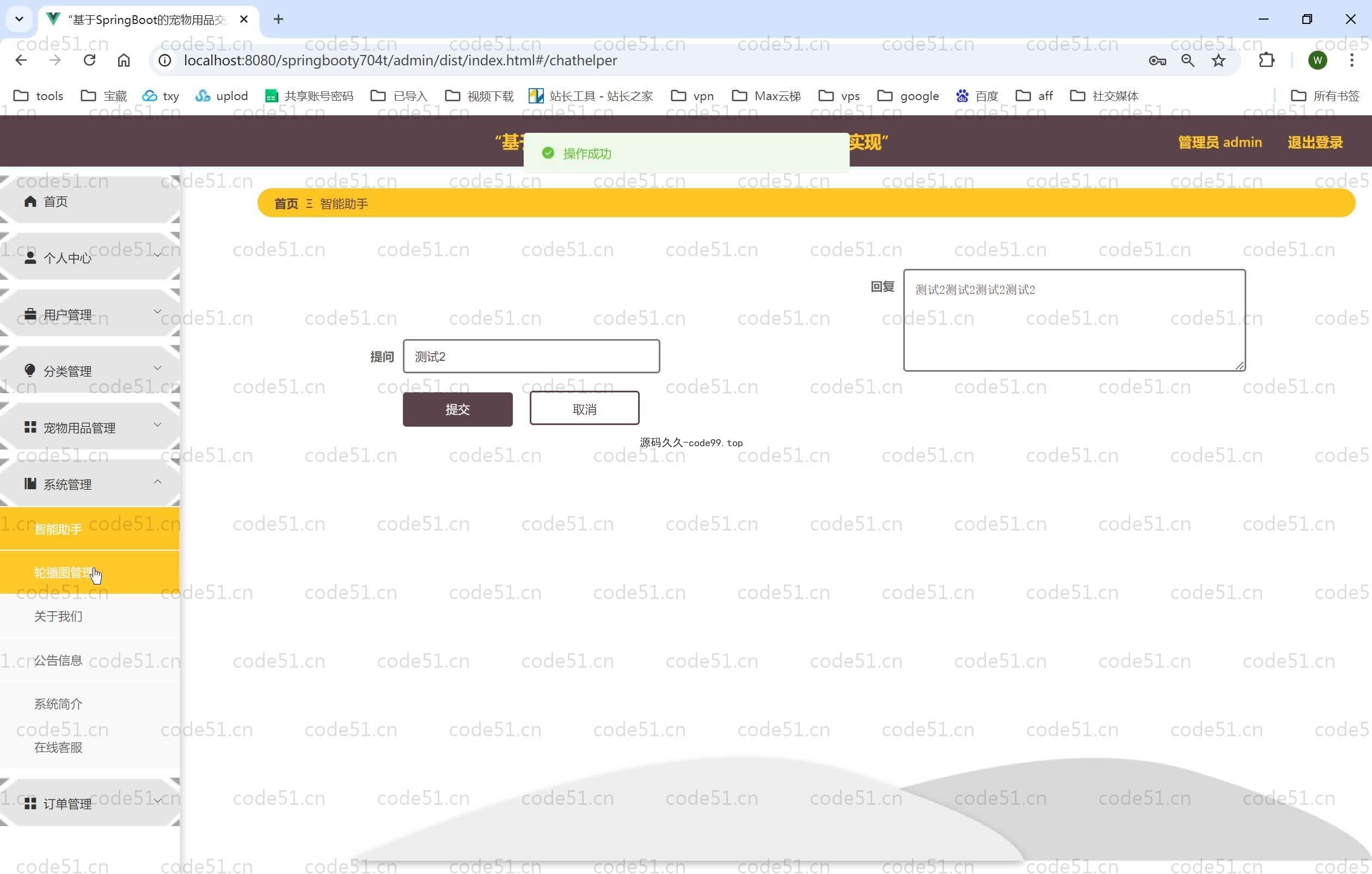Open 在线客服 in the sidebar

click(x=89, y=747)
